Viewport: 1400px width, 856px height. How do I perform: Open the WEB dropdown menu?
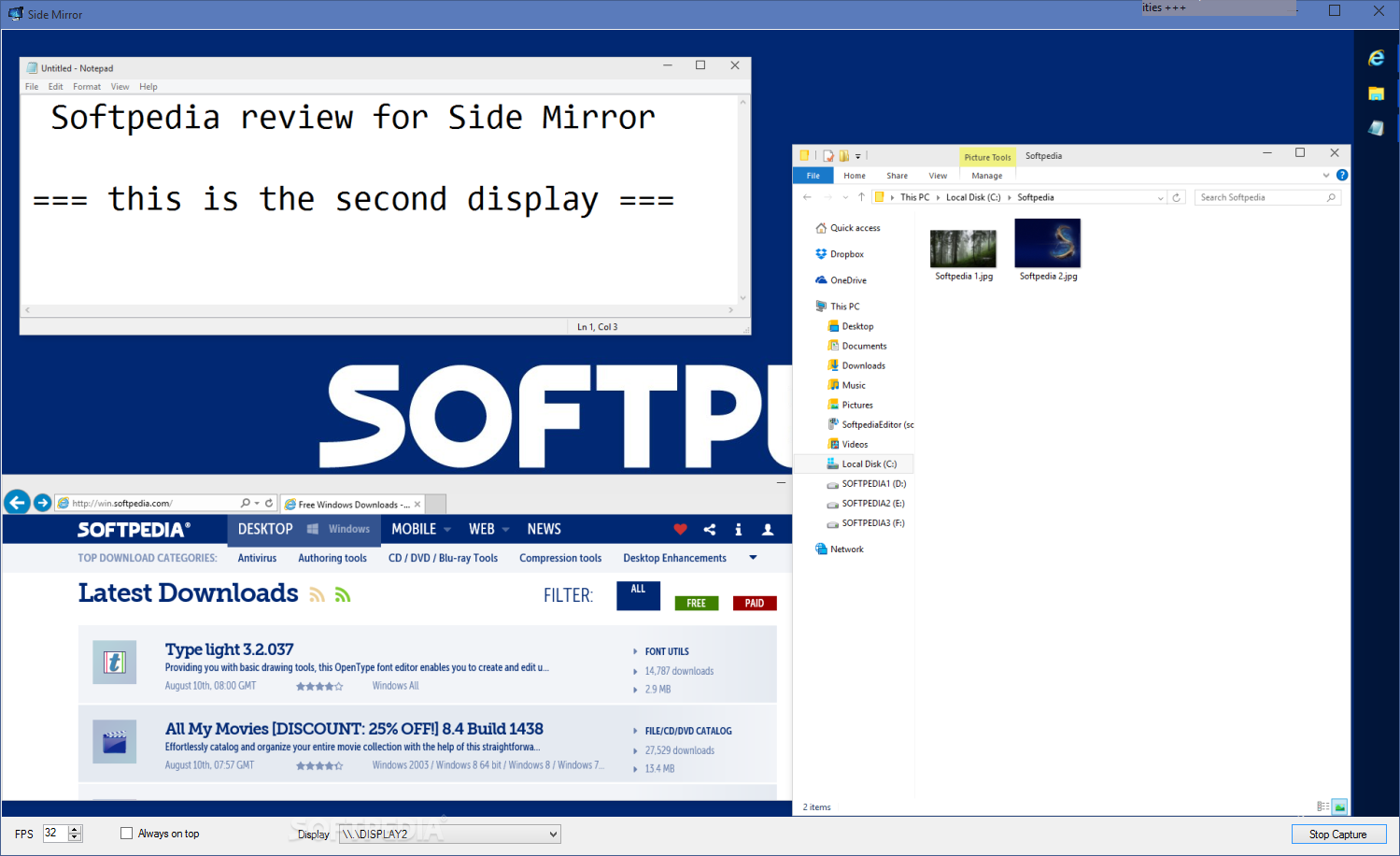click(488, 529)
